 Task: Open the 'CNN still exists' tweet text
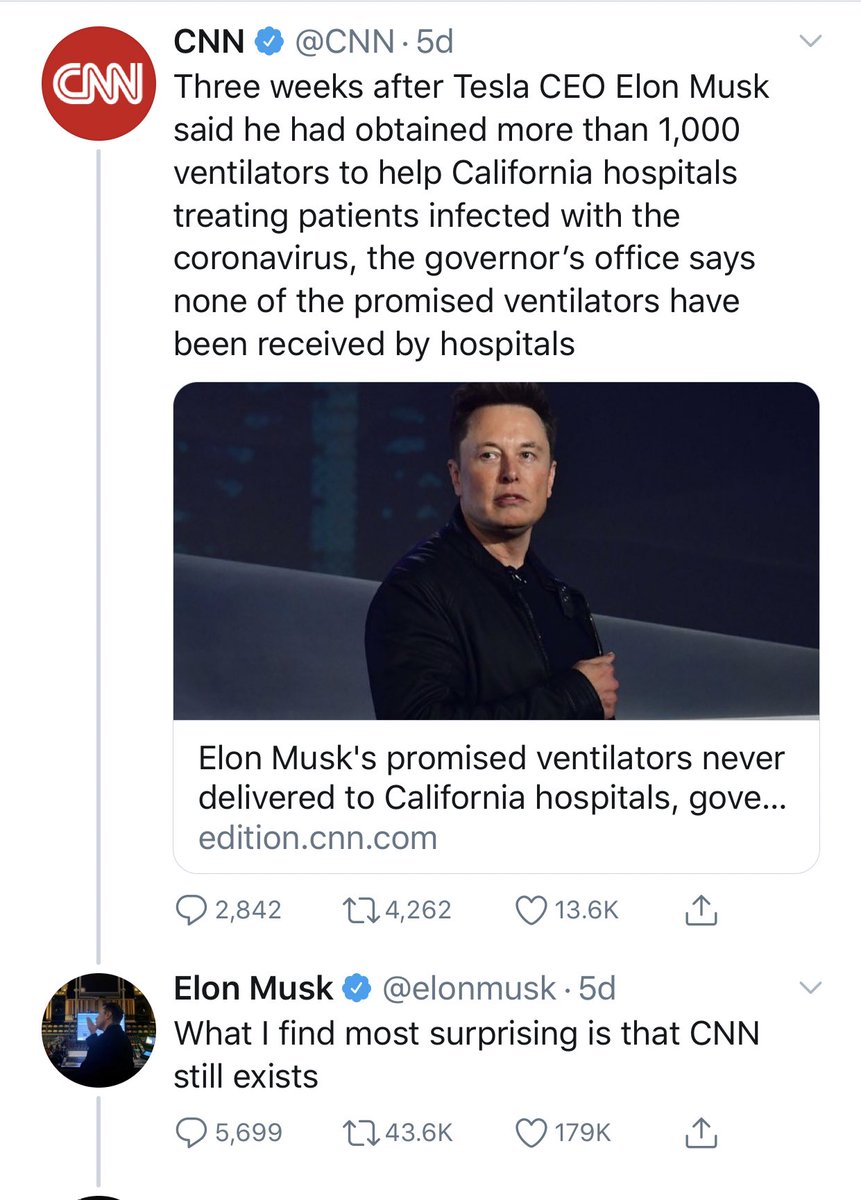pyautogui.click(x=467, y=1054)
